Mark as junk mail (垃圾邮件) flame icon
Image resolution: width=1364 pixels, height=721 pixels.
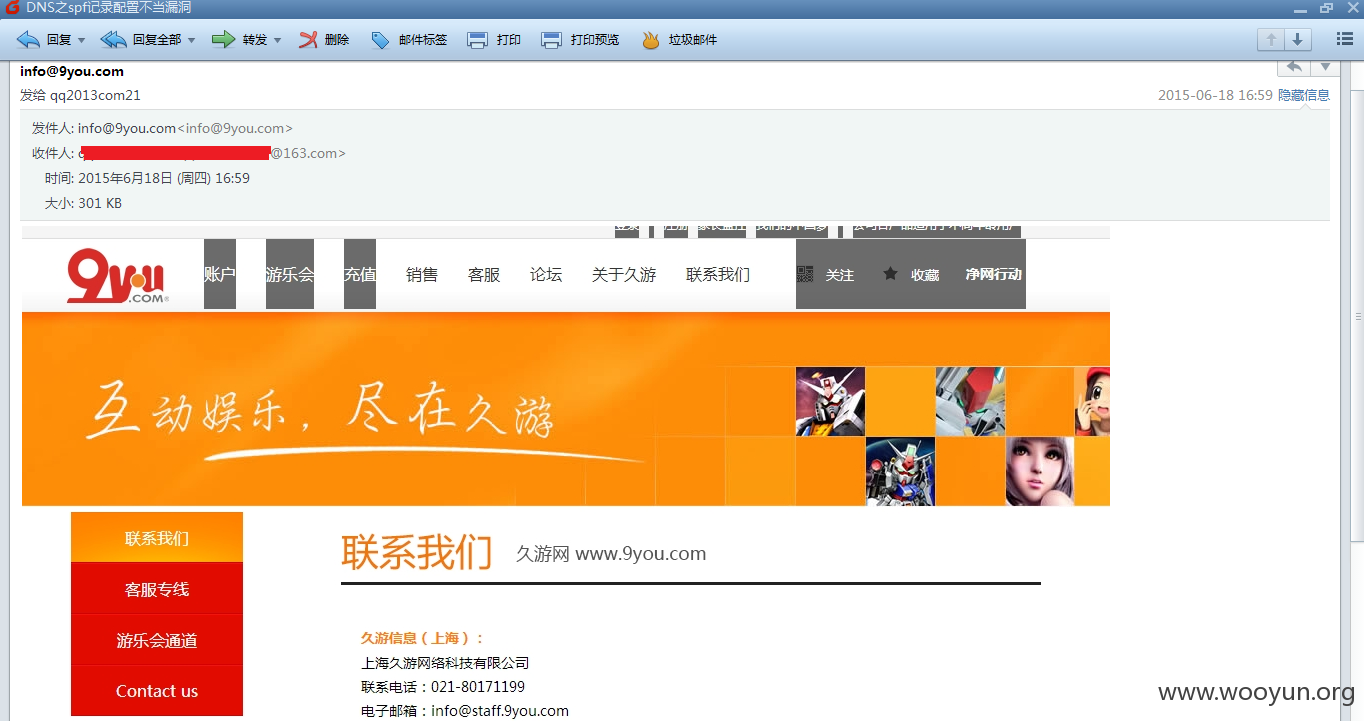(x=651, y=40)
